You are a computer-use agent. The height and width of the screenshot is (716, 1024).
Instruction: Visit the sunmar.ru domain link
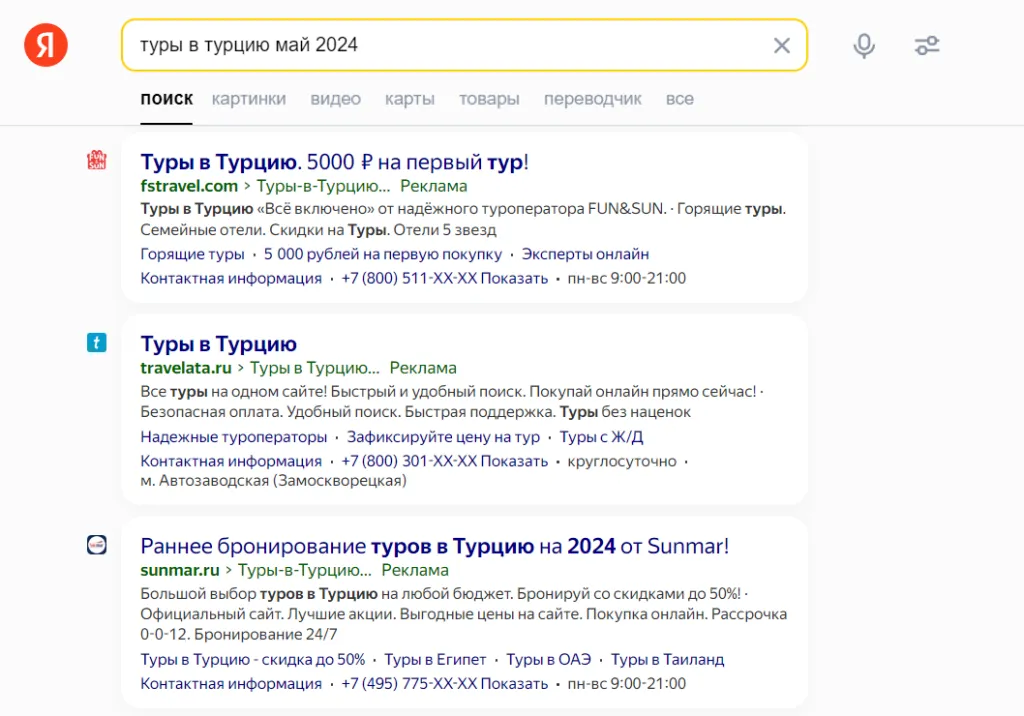click(x=180, y=570)
